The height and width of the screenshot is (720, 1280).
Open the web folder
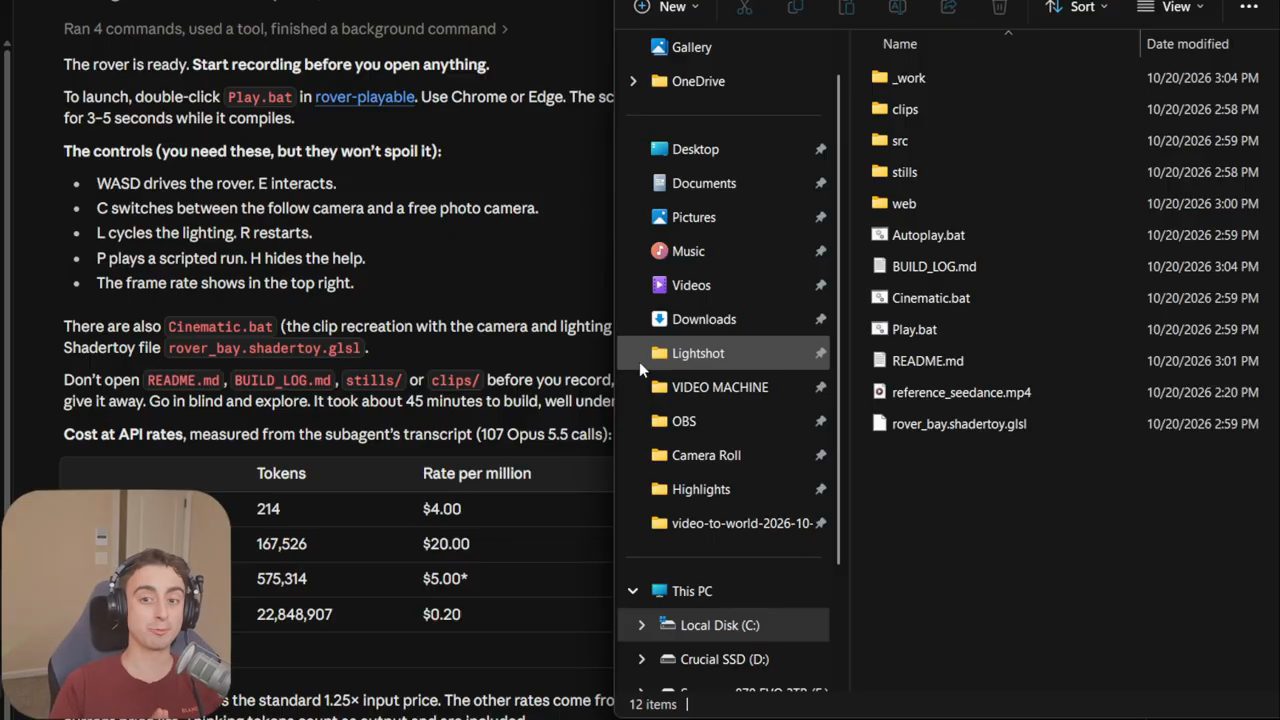(x=903, y=203)
